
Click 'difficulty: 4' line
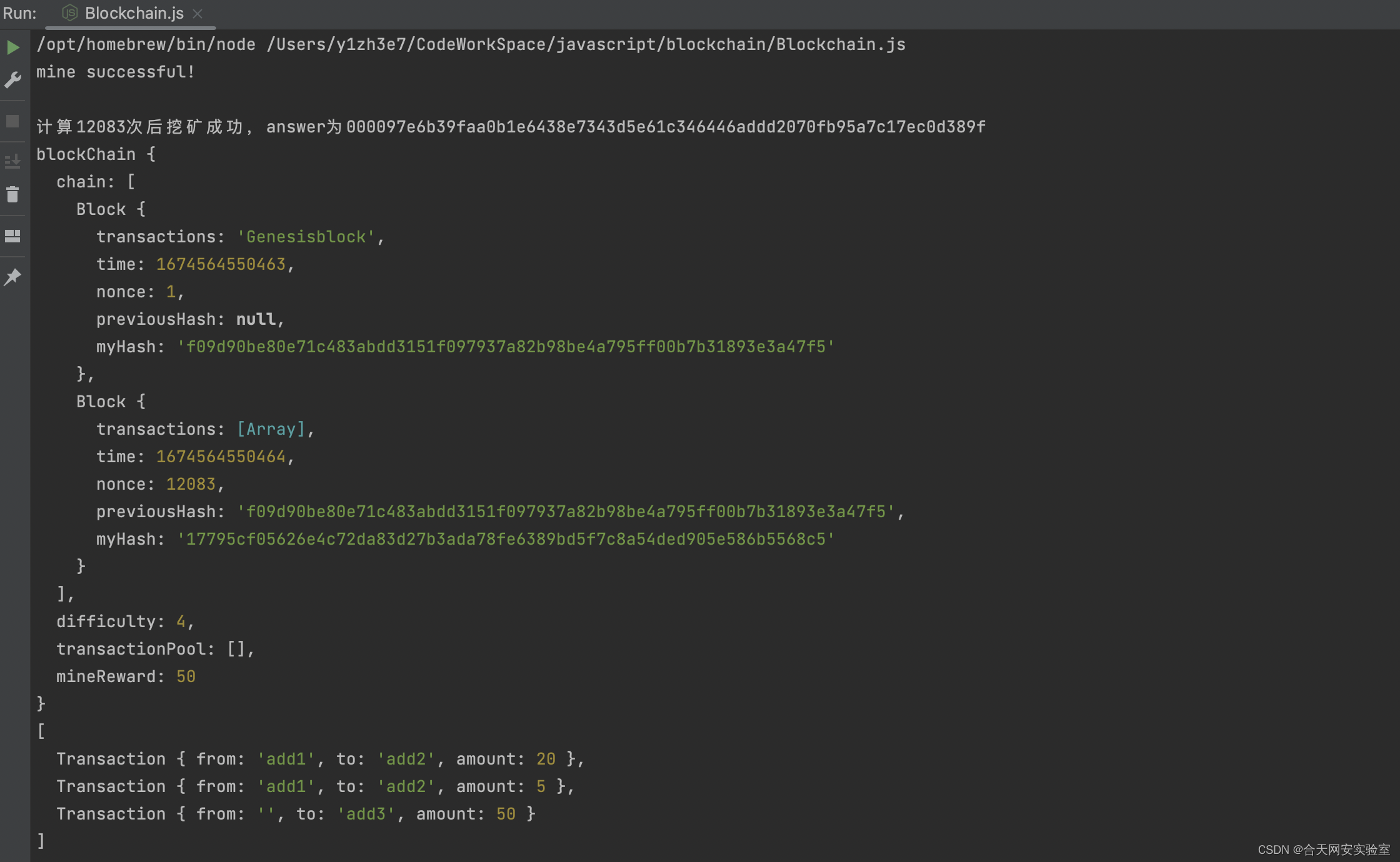tap(126, 622)
